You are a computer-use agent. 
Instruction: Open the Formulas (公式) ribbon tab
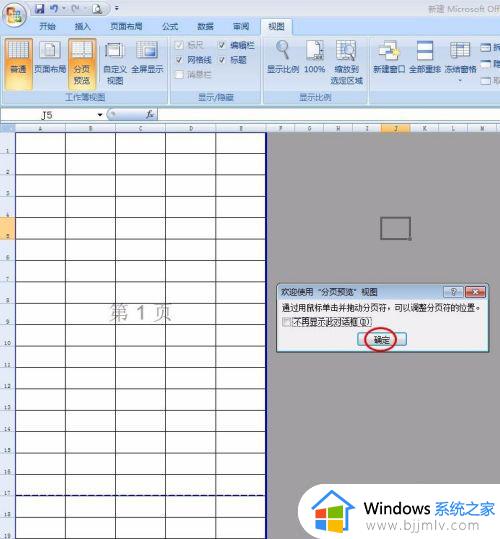[x=170, y=26]
